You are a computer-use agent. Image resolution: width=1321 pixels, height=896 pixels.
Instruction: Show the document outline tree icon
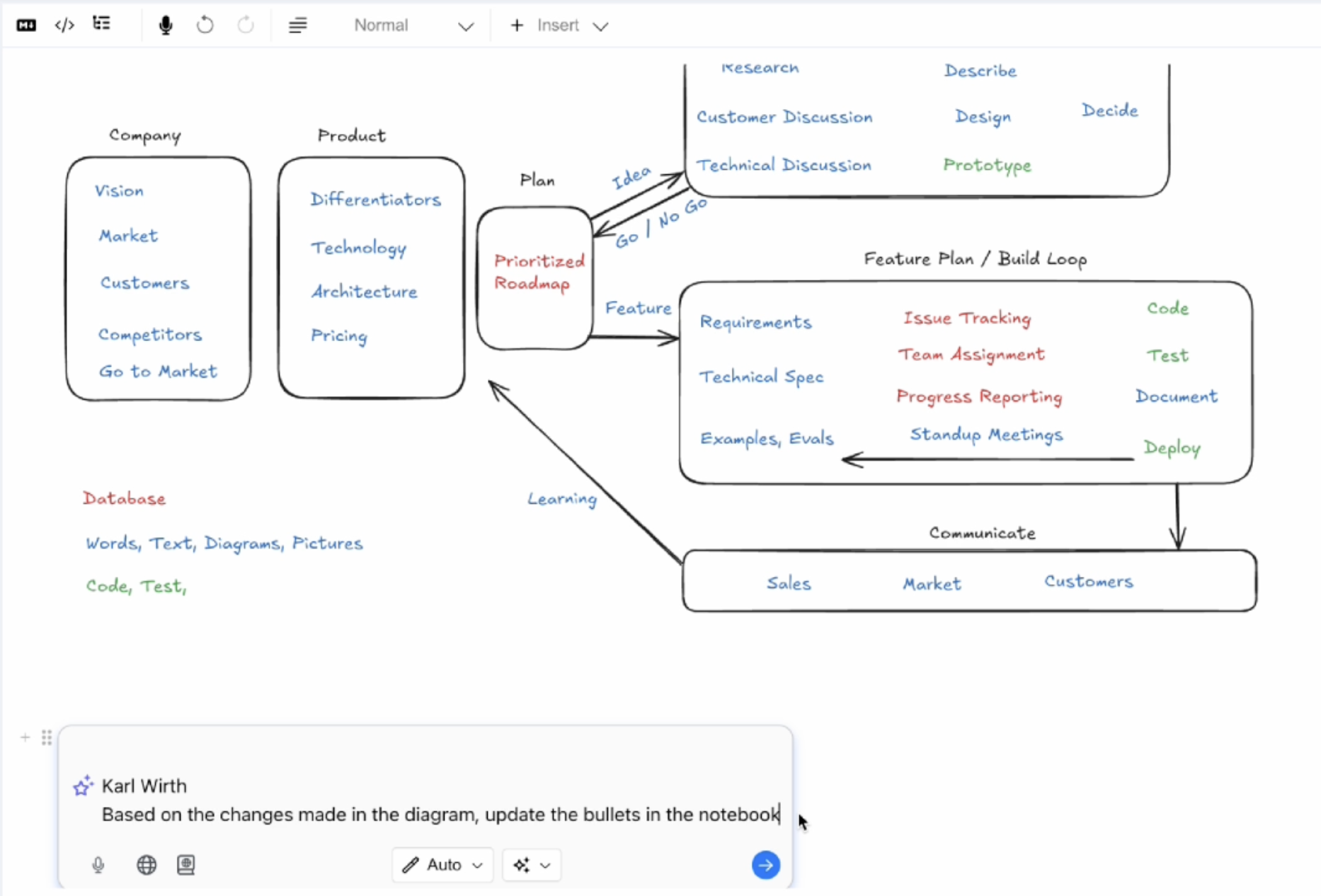102,24
